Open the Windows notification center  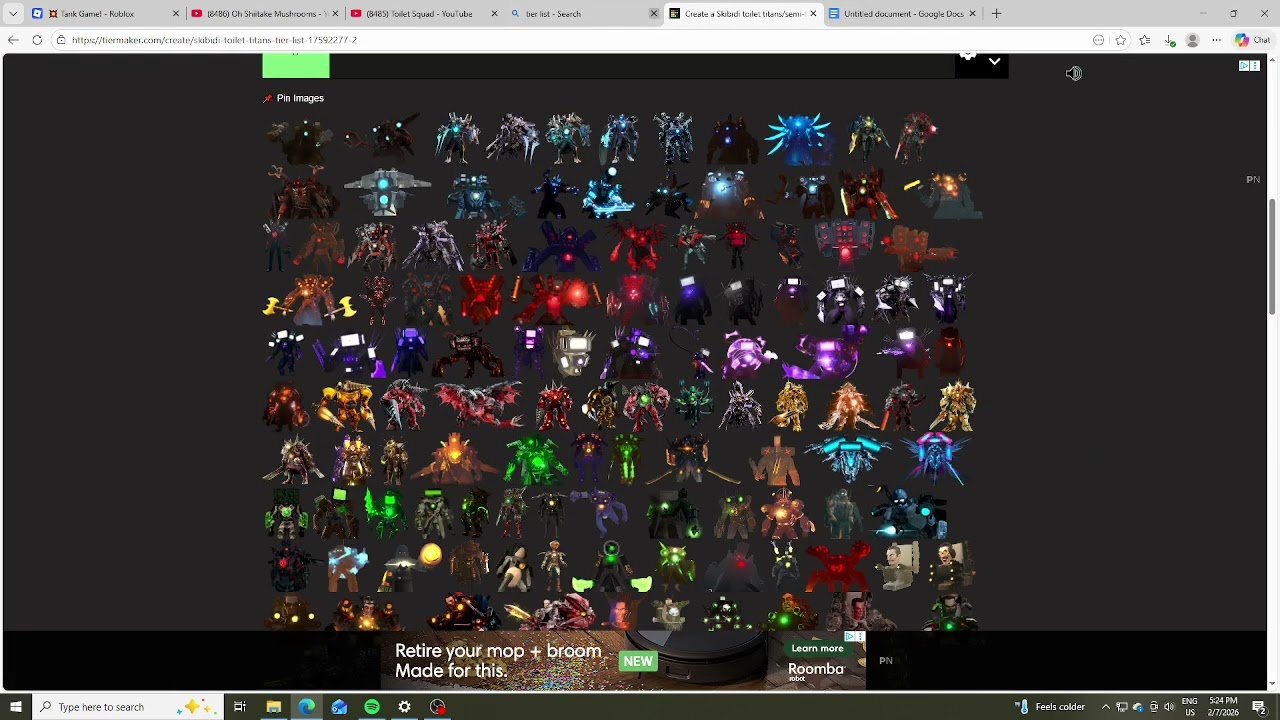click(1260, 707)
